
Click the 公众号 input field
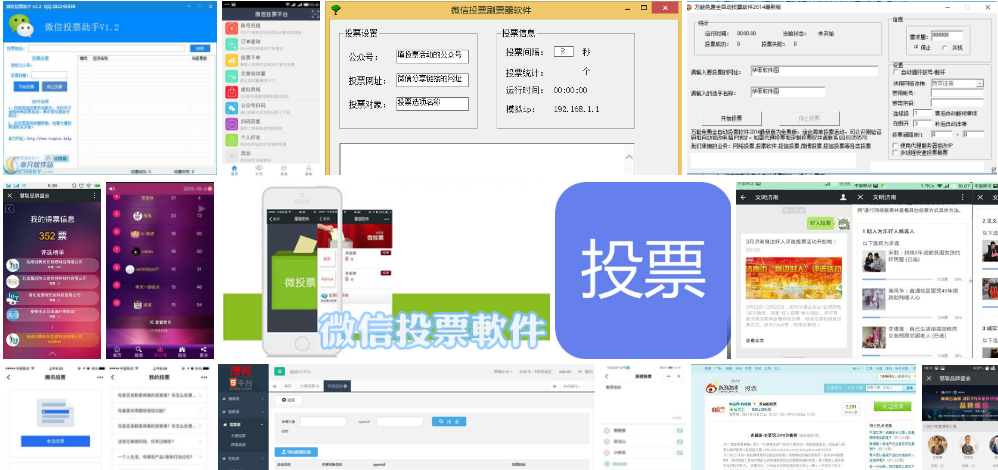click(x=432, y=56)
